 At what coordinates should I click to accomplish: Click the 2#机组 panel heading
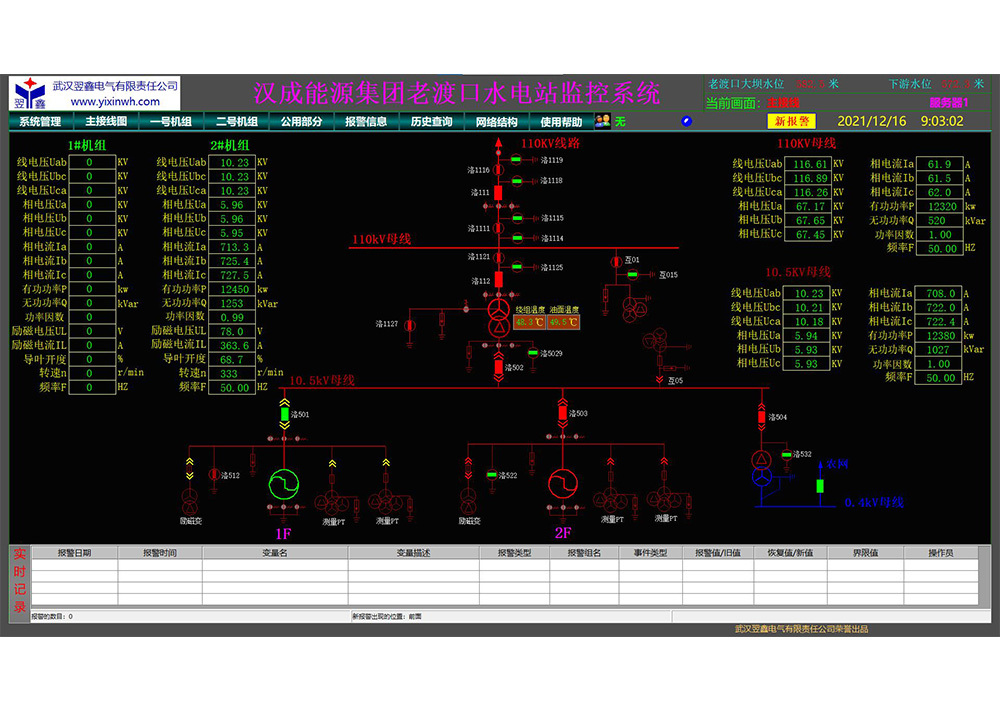tap(230, 145)
